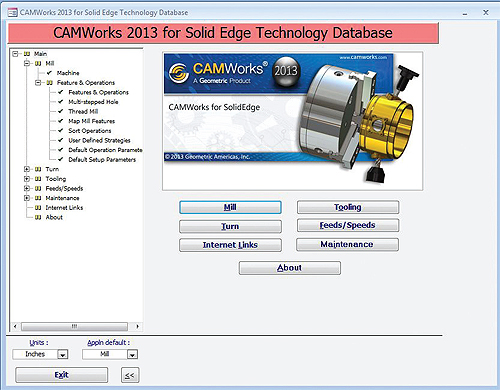Select Map Mill Features tree item
This screenshot has width=500, height=390.
pyautogui.click(x=92, y=121)
